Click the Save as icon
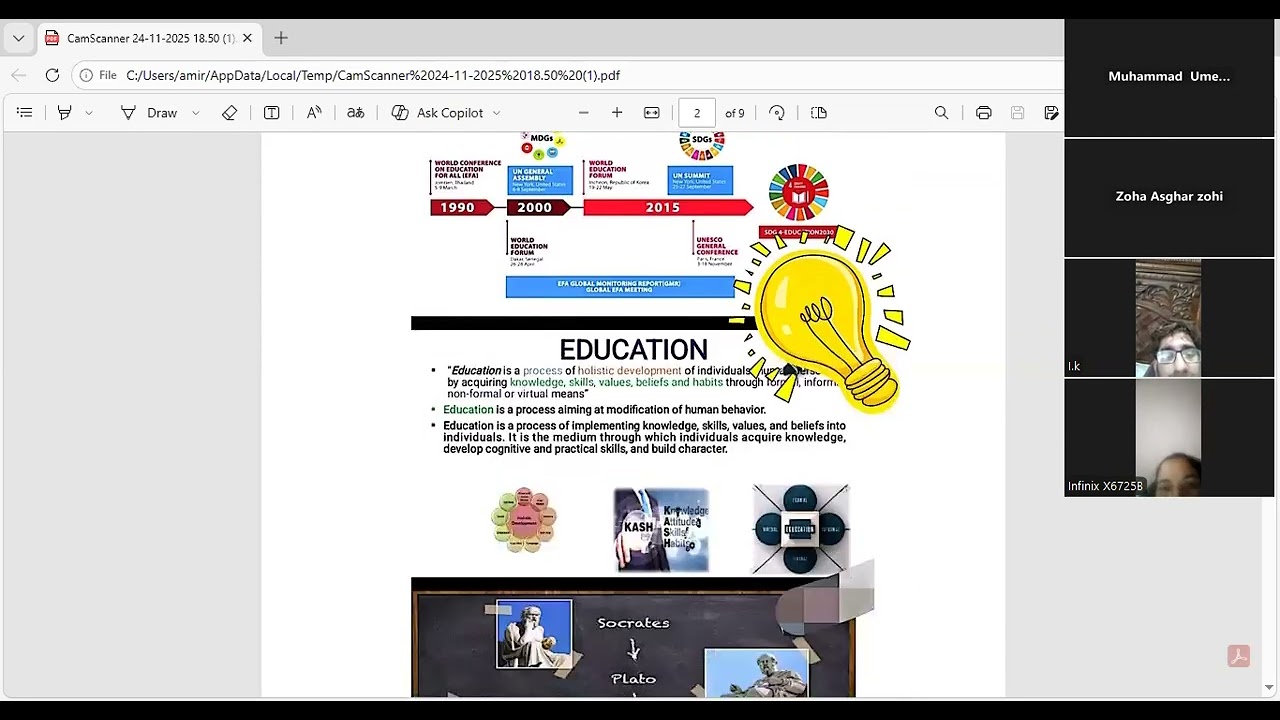Screen dimensions: 1280x720 pos(1051,113)
